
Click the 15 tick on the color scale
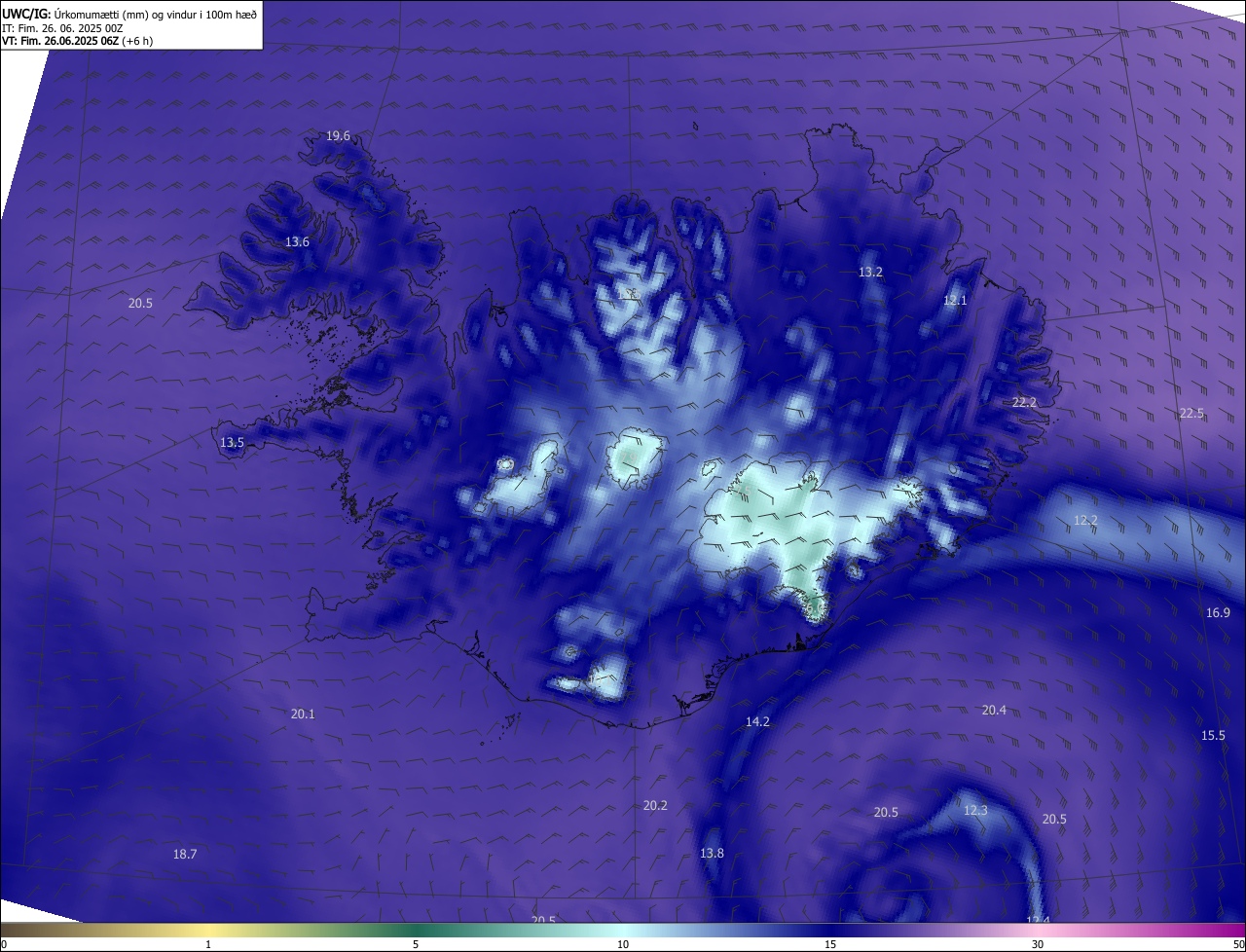(x=830, y=944)
